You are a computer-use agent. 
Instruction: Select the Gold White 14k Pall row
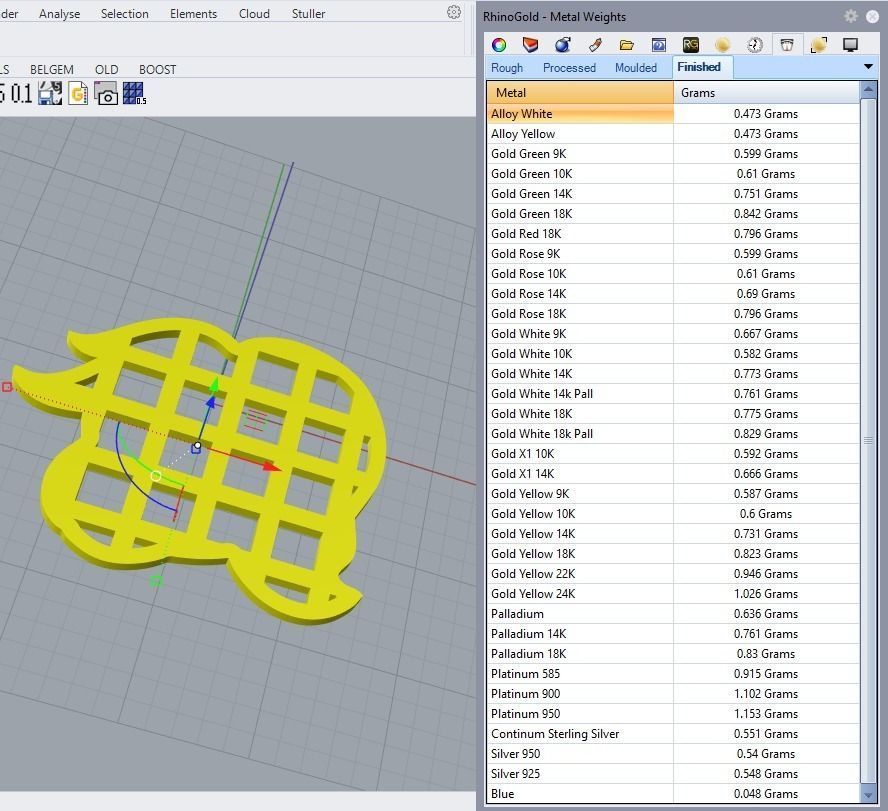(673, 394)
